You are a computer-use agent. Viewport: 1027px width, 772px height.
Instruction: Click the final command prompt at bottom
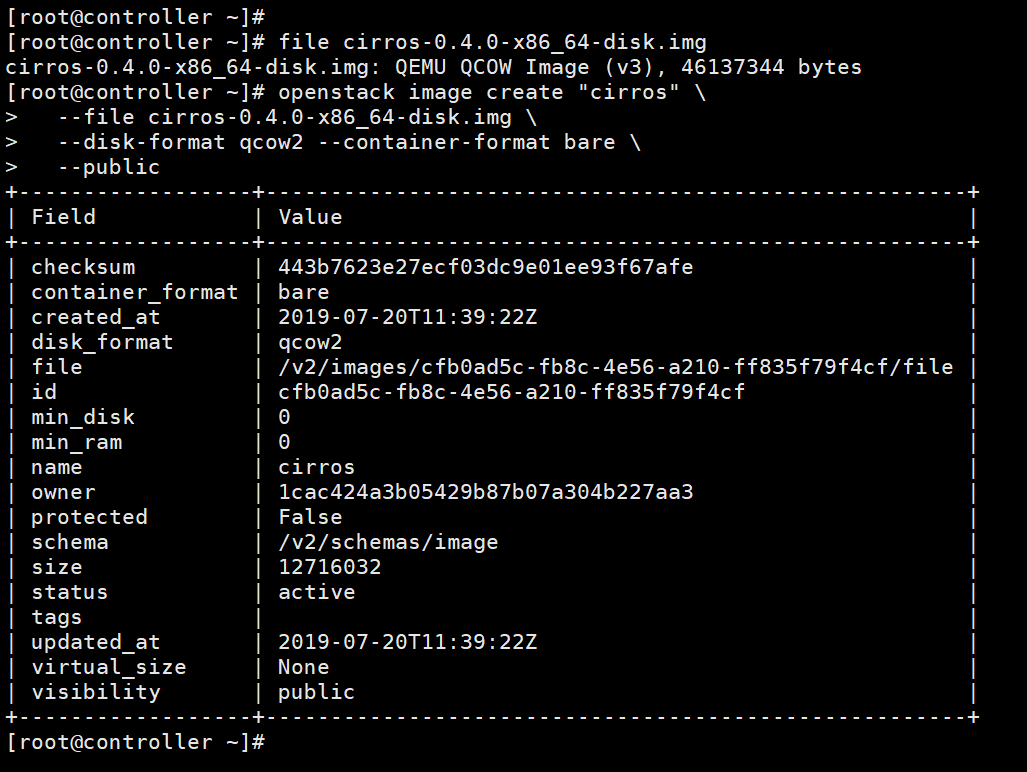click(x=136, y=742)
